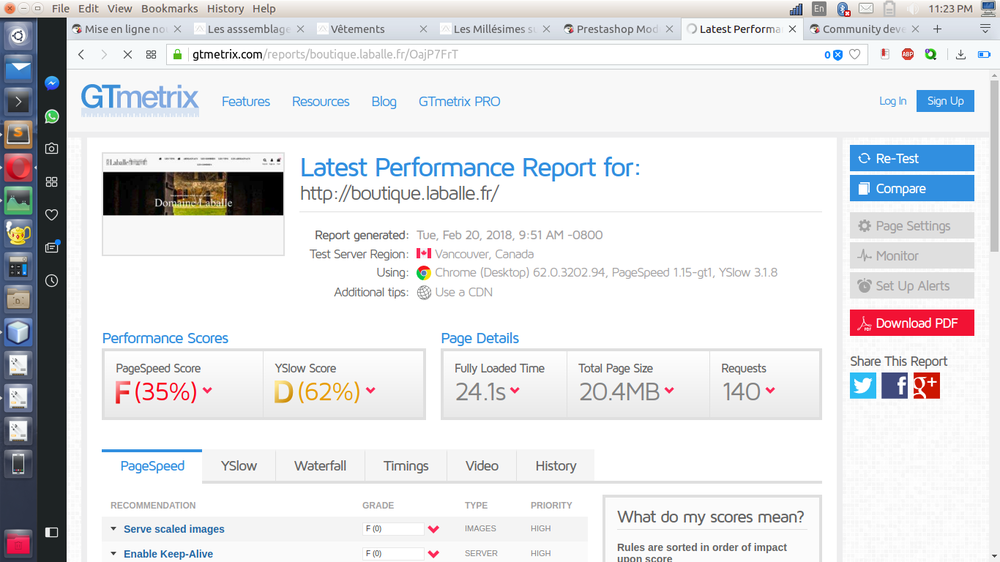The height and width of the screenshot is (562, 1000).
Task: Open the GTmetrix PRO link
Action: pyautogui.click(x=459, y=101)
